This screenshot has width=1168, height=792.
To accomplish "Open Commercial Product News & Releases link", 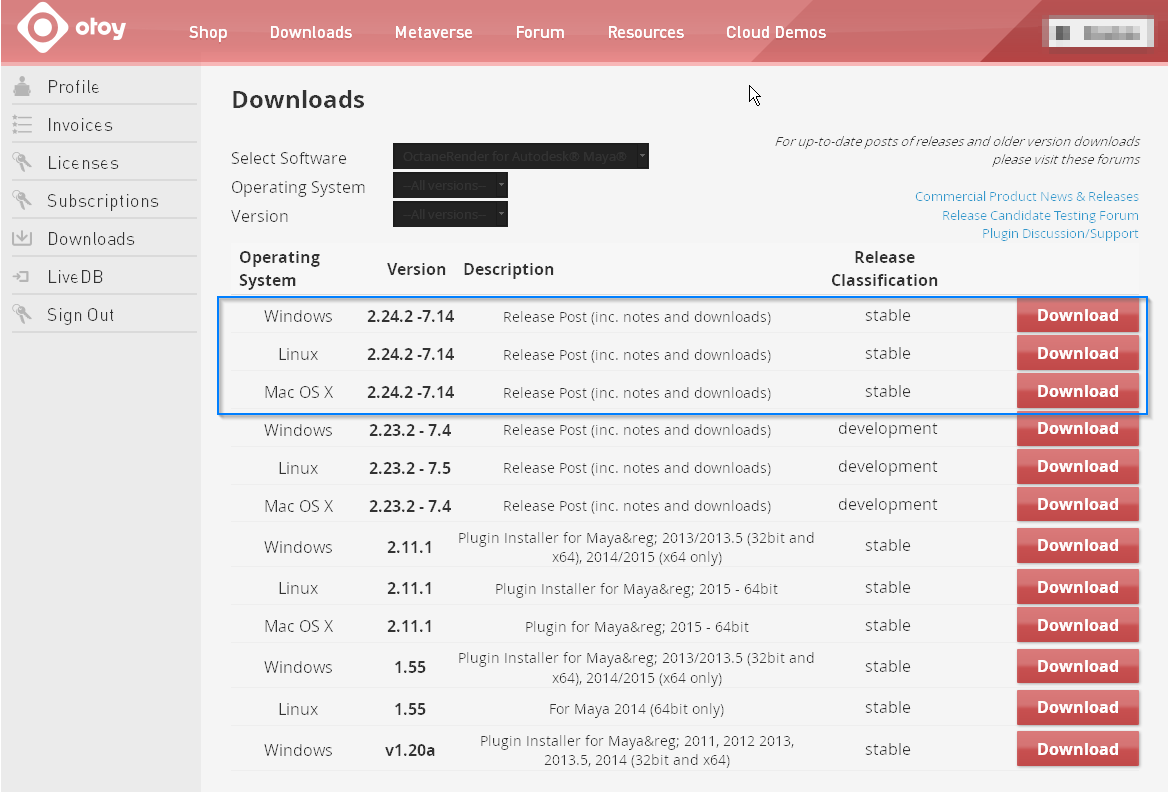I will click(x=1026, y=196).
